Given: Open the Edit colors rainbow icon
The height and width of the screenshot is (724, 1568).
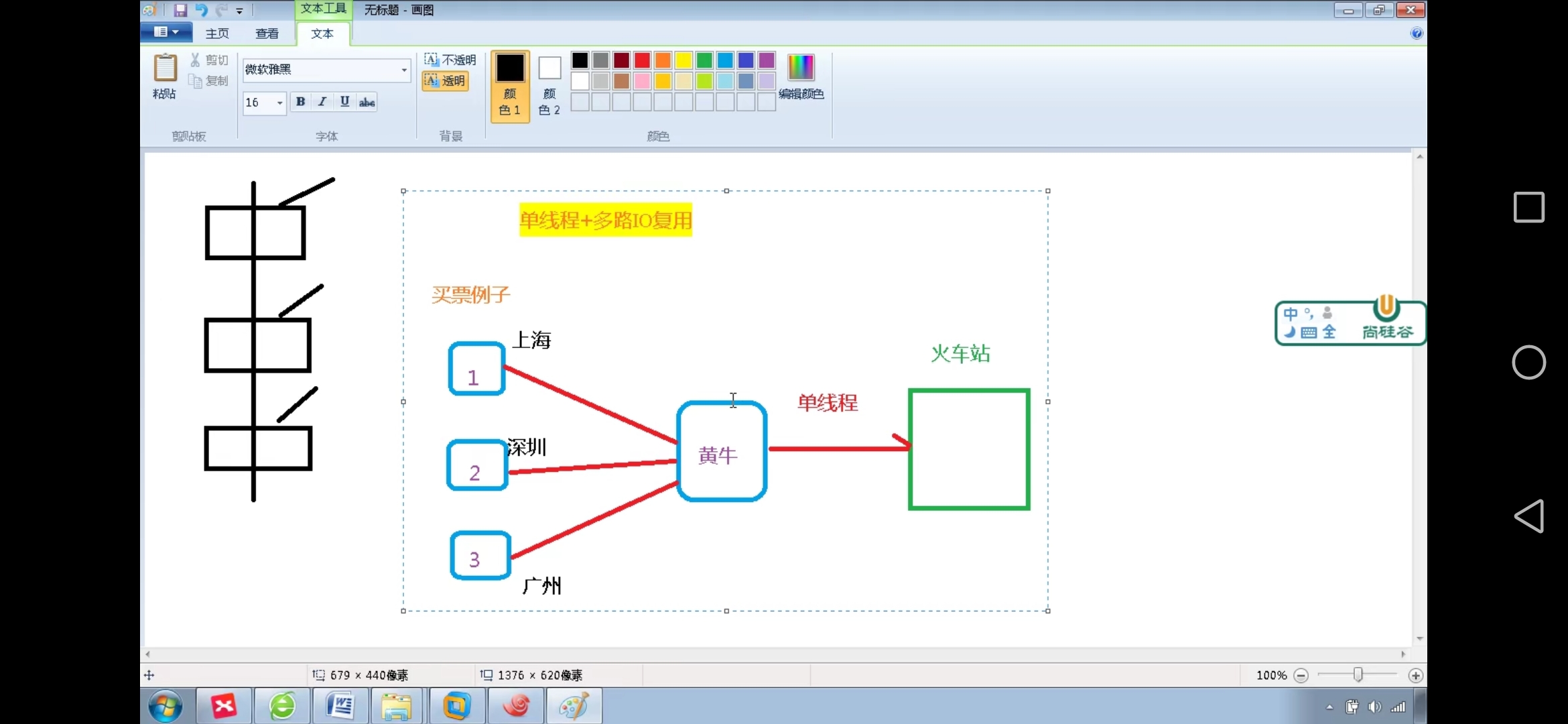Looking at the screenshot, I should click(801, 68).
